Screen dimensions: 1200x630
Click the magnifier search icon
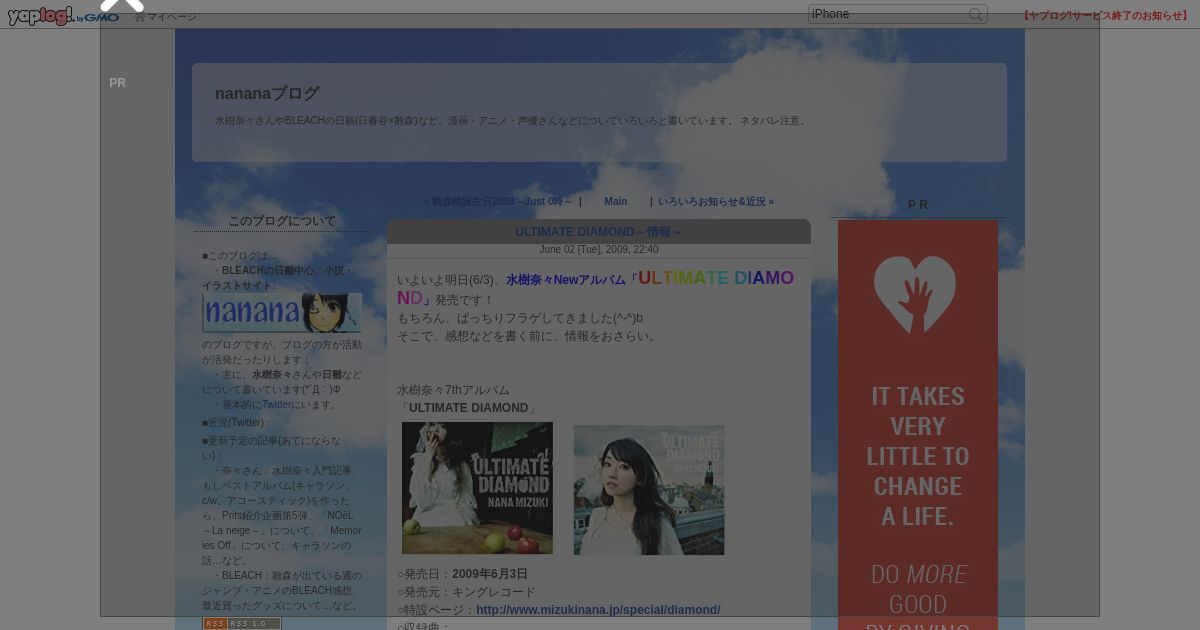coord(976,14)
